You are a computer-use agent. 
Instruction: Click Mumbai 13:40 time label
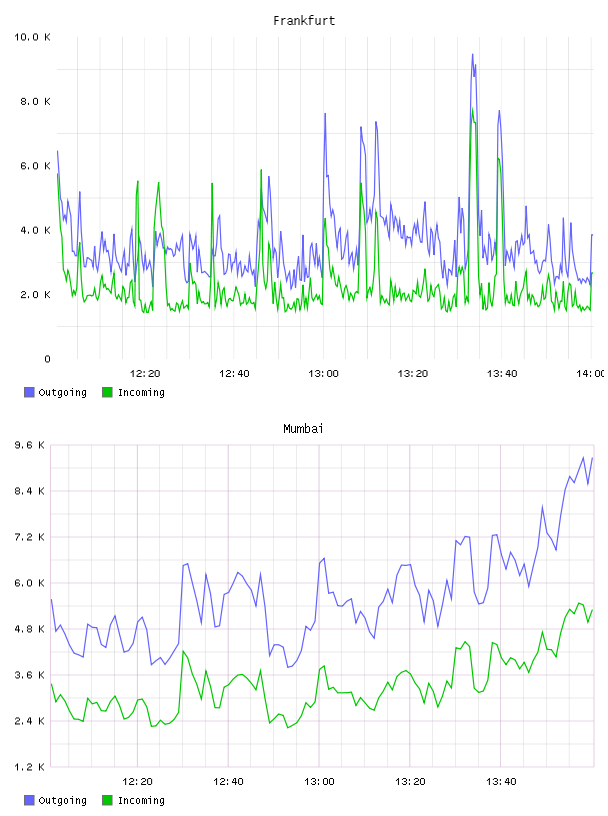click(x=501, y=782)
